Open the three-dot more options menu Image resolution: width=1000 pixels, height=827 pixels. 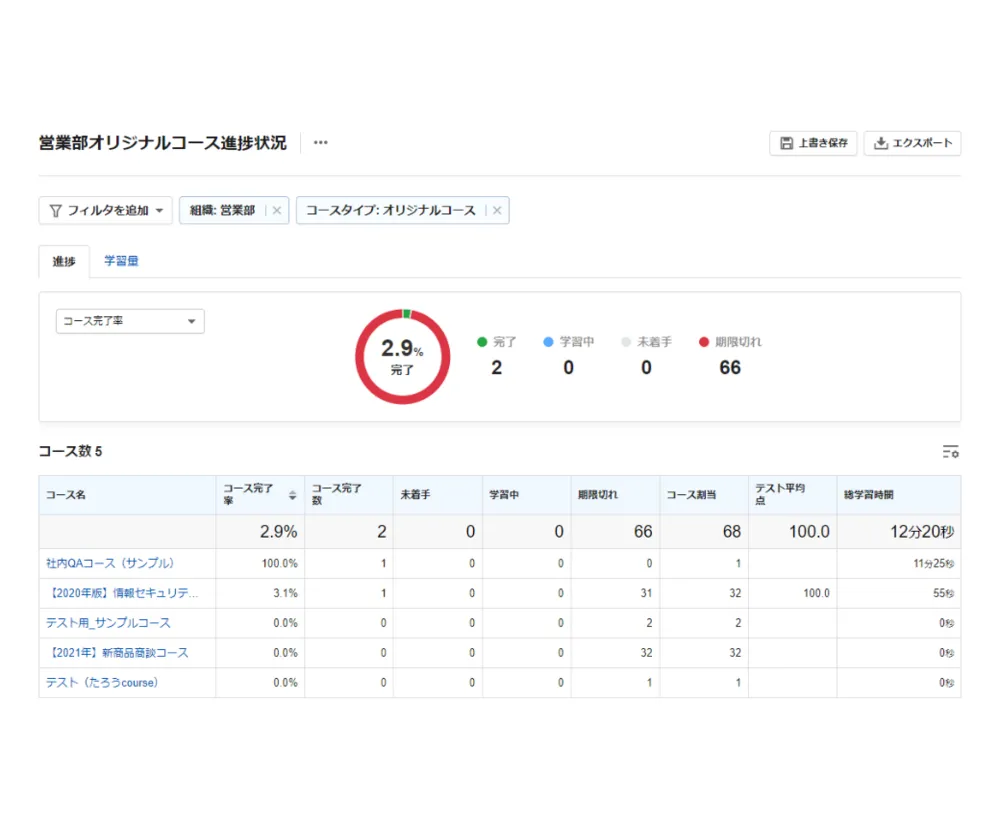[x=320, y=143]
